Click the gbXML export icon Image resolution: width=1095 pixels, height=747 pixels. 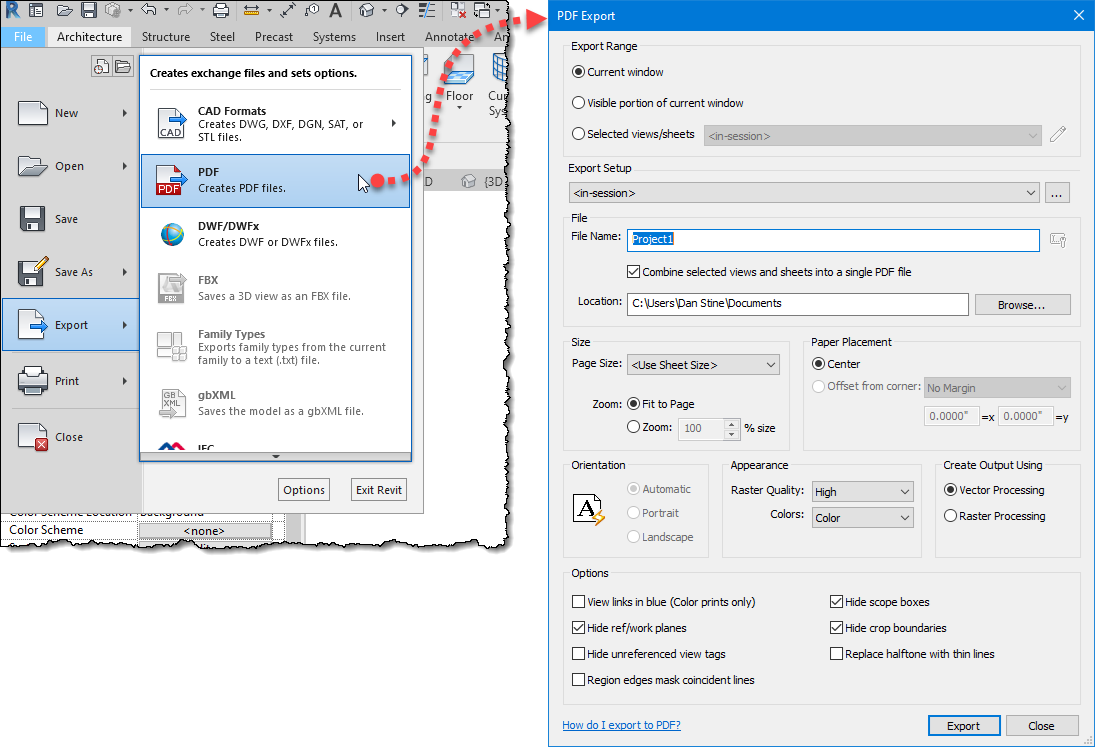pyautogui.click(x=172, y=404)
